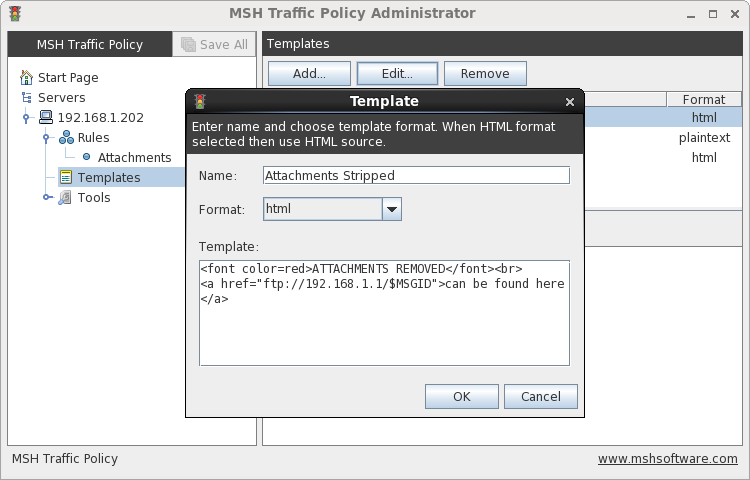The image size is (750, 480).
Task: Cancel the Template dialog
Action: pos(540,396)
